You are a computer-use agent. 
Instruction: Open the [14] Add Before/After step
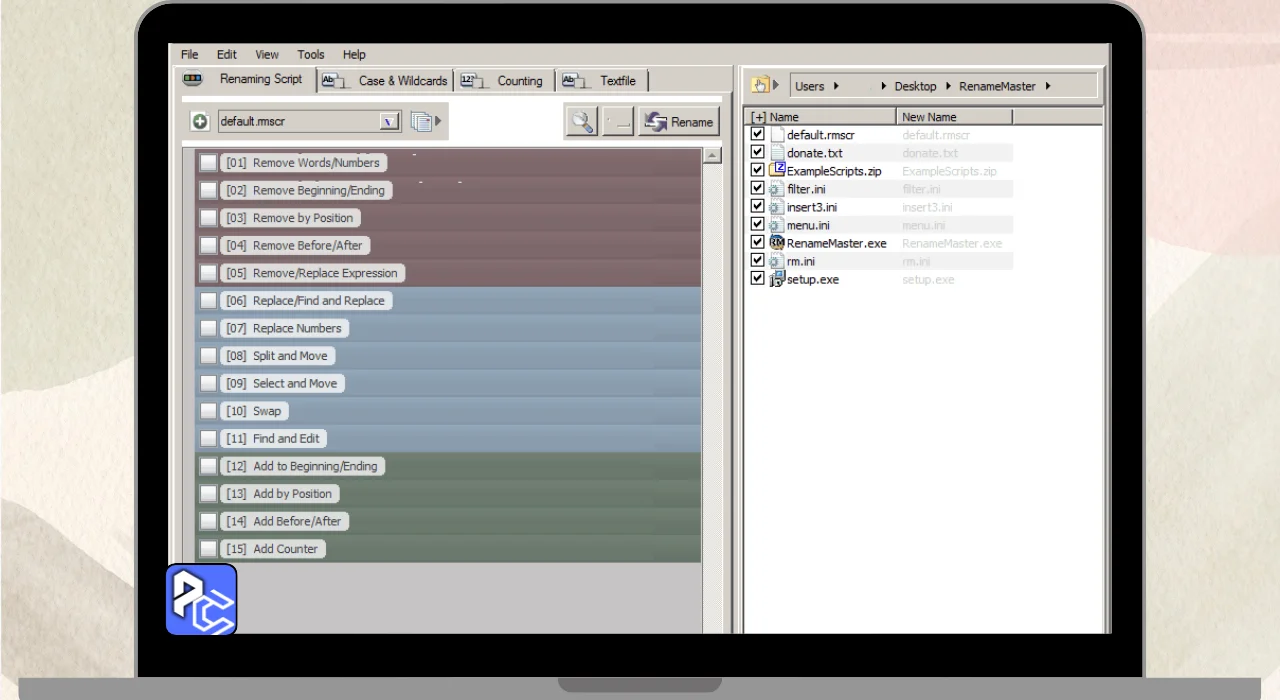point(284,521)
